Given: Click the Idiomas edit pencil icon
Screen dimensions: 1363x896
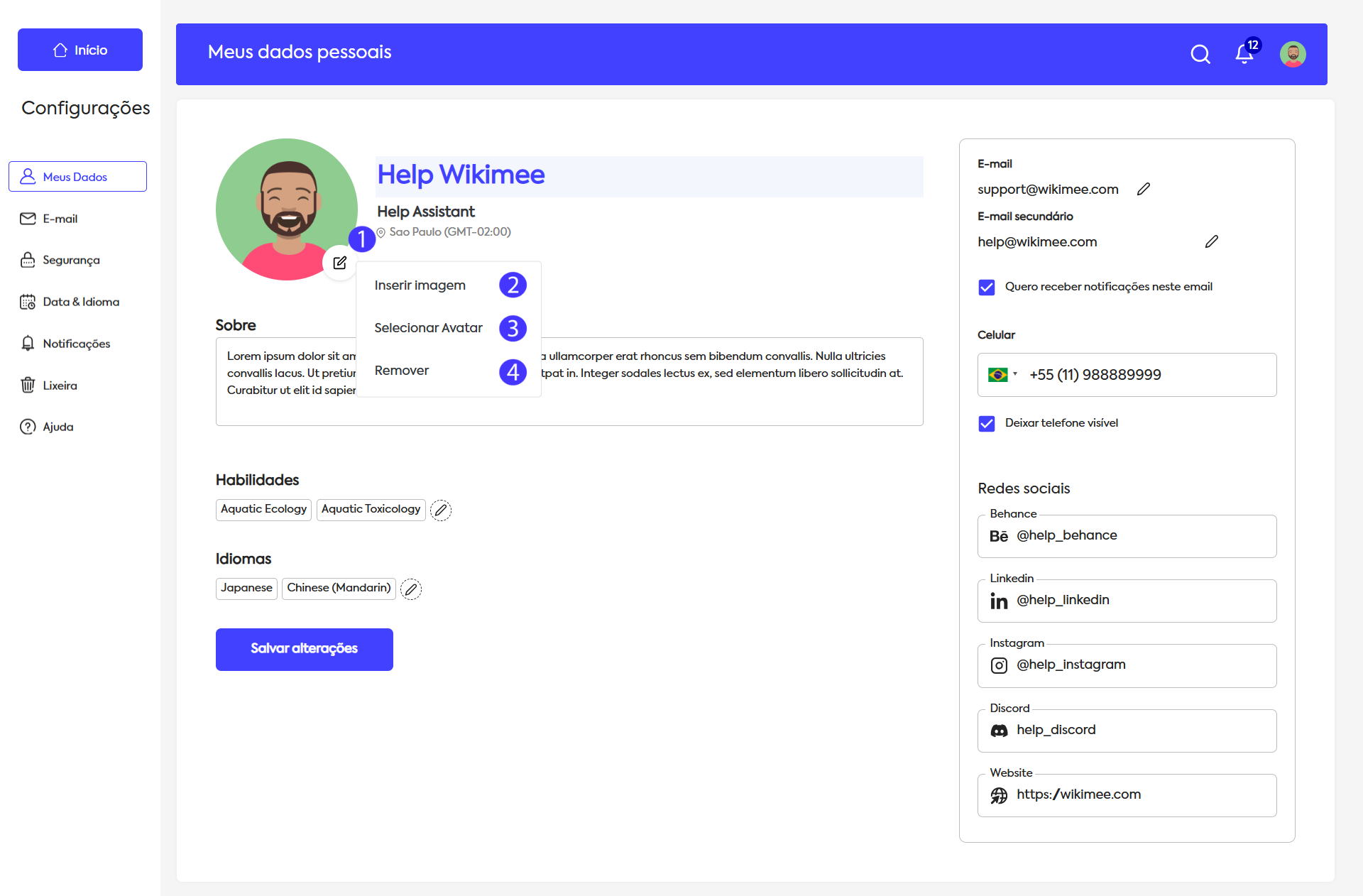Looking at the screenshot, I should tap(411, 589).
